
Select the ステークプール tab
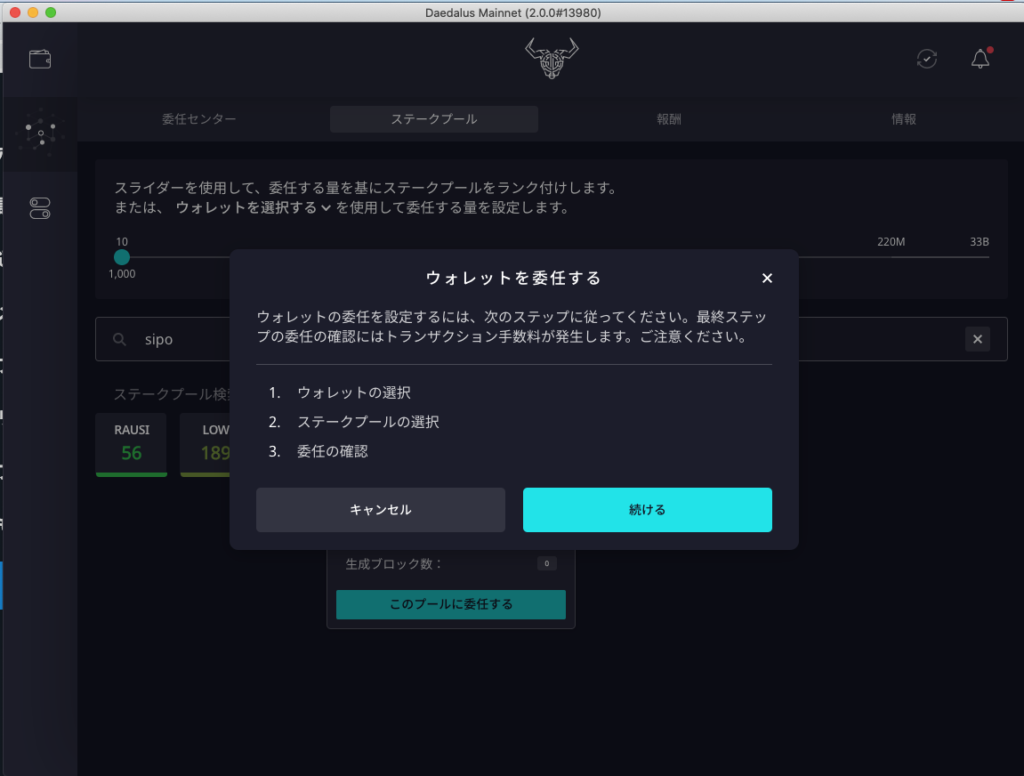click(x=434, y=119)
